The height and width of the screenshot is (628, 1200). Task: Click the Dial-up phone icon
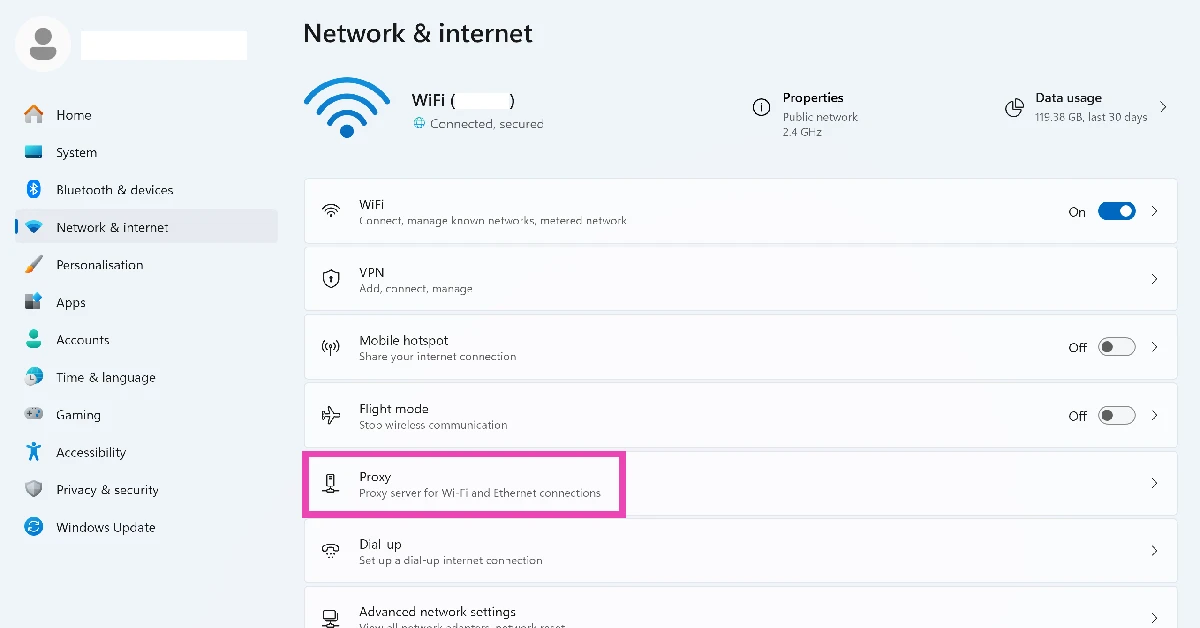pos(331,550)
